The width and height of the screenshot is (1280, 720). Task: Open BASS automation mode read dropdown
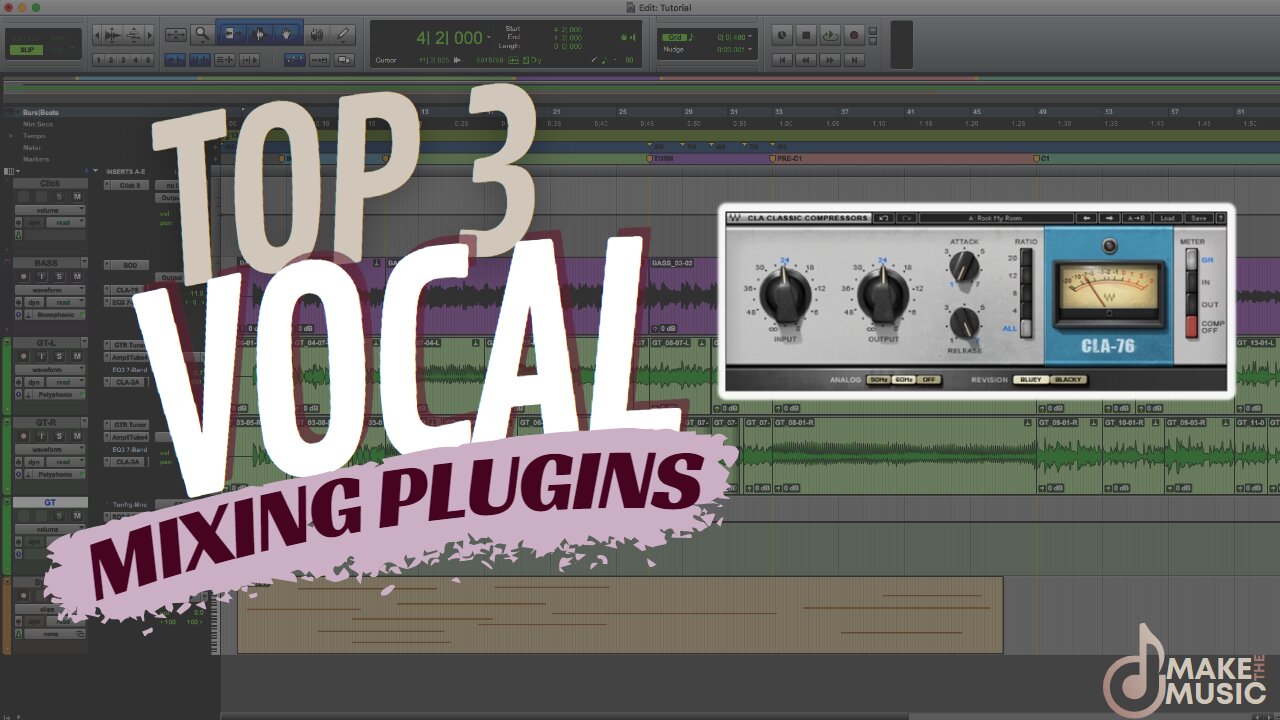point(65,302)
